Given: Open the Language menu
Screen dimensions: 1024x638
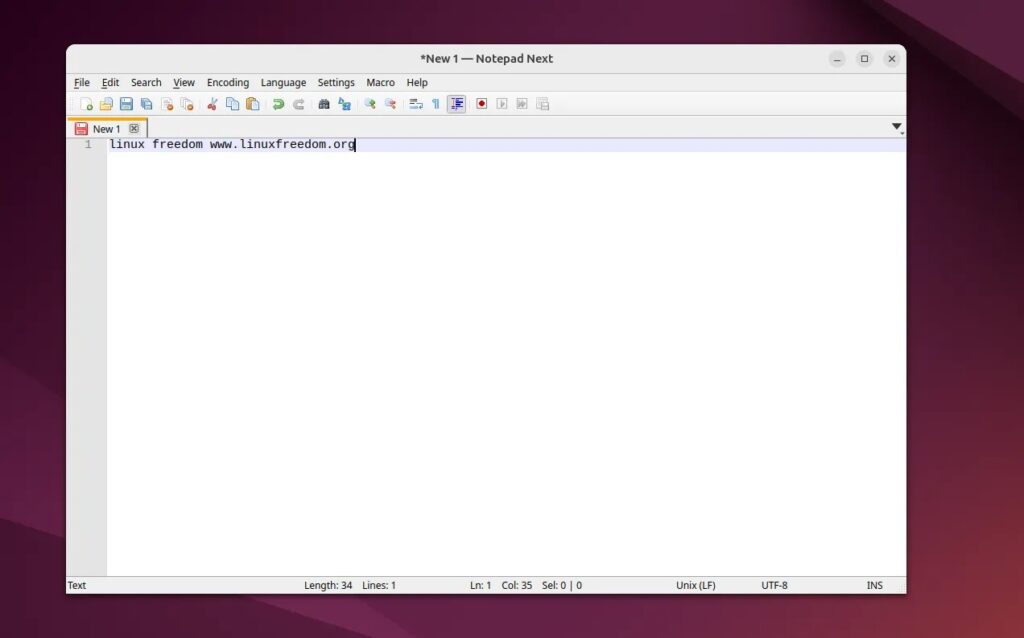Looking at the screenshot, I should point(283,83).
